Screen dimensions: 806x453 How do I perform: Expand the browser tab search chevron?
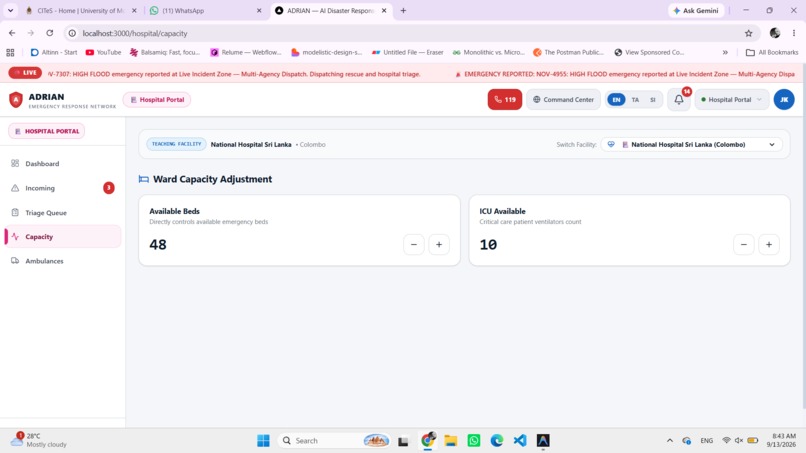click(10, 10)
